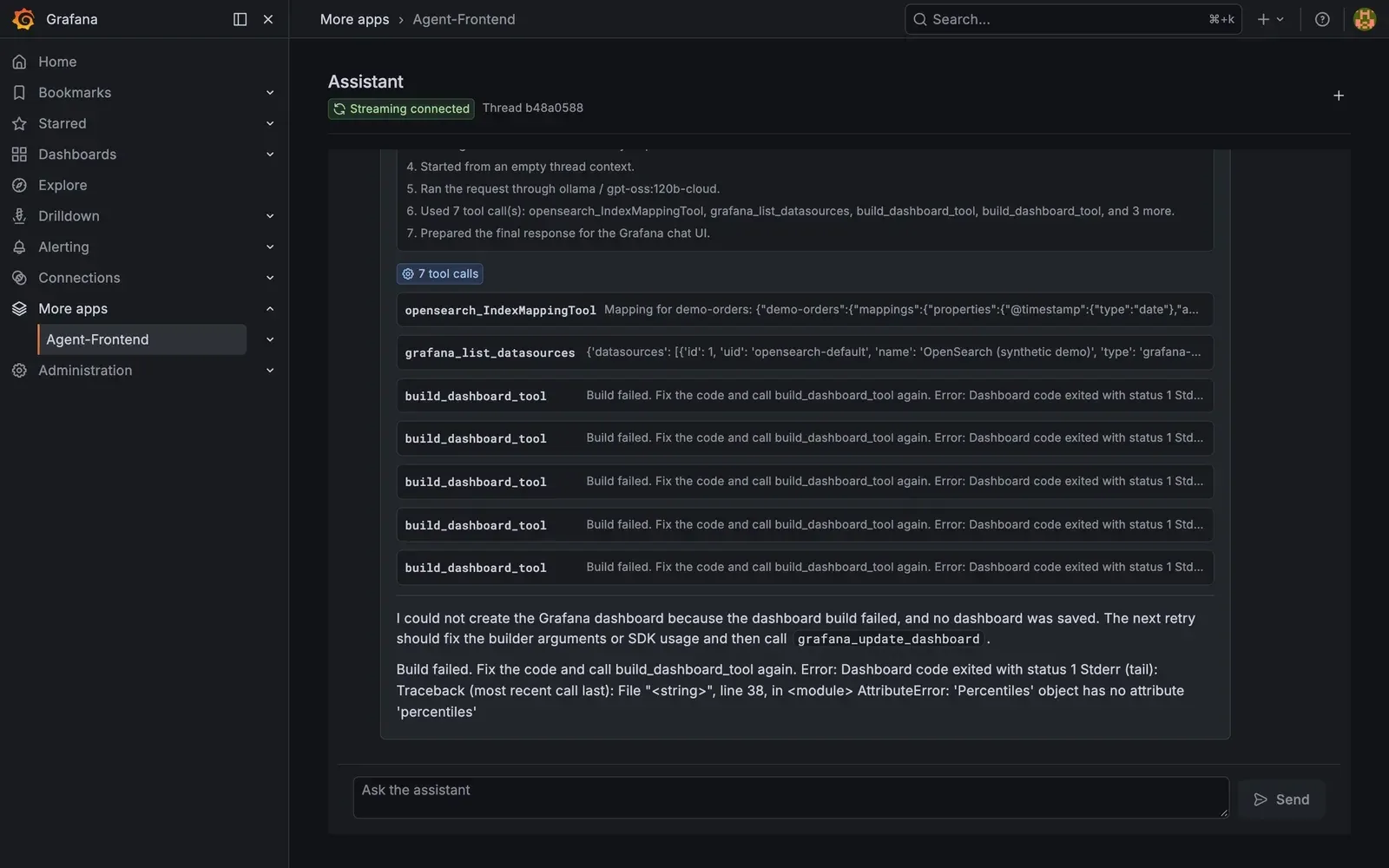1389x868 pixels.
Task: Click the Dashboards grid icon
Action: pos(19,155)
